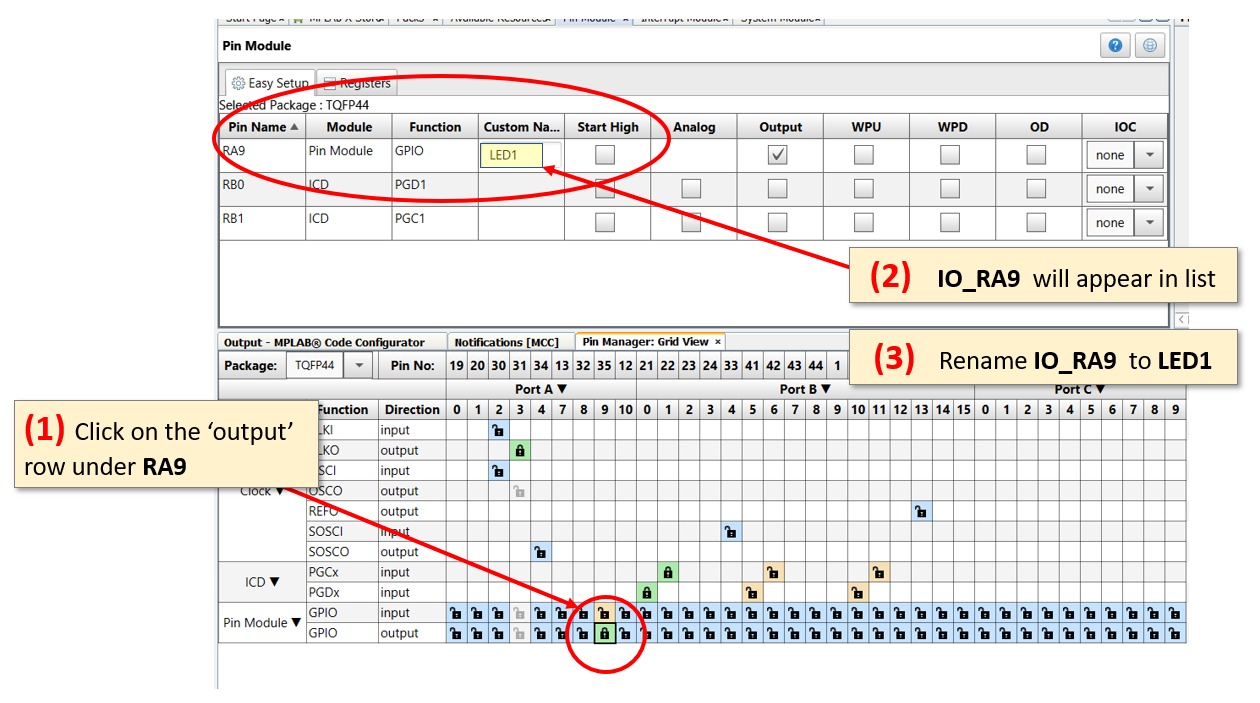
Task: Click the LED1 custom name field
Action: click(x=511, y=155)
